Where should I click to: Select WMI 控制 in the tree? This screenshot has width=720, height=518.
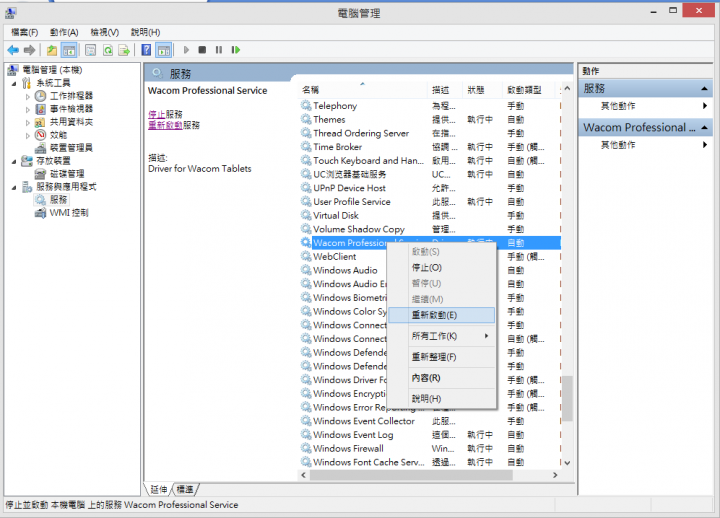(69, 213)
